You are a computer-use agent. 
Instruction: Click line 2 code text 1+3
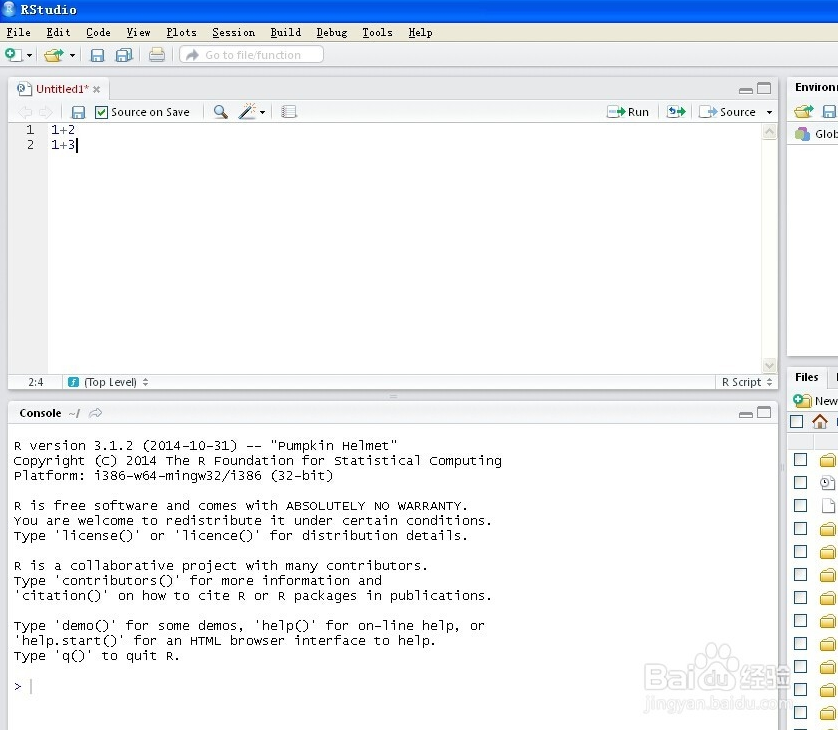click(x=63, y=144)
